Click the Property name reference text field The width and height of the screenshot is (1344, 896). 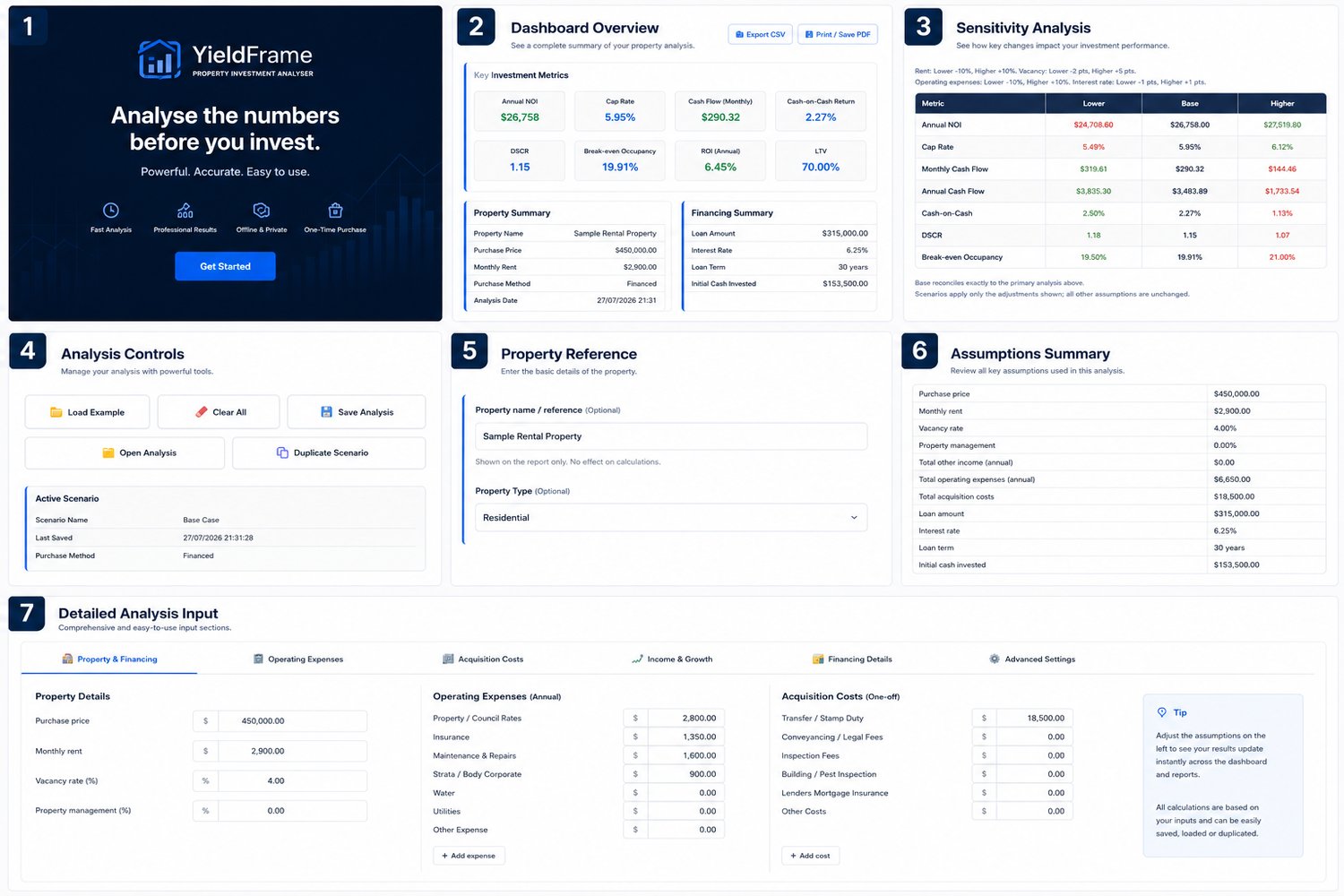point(671,436)
